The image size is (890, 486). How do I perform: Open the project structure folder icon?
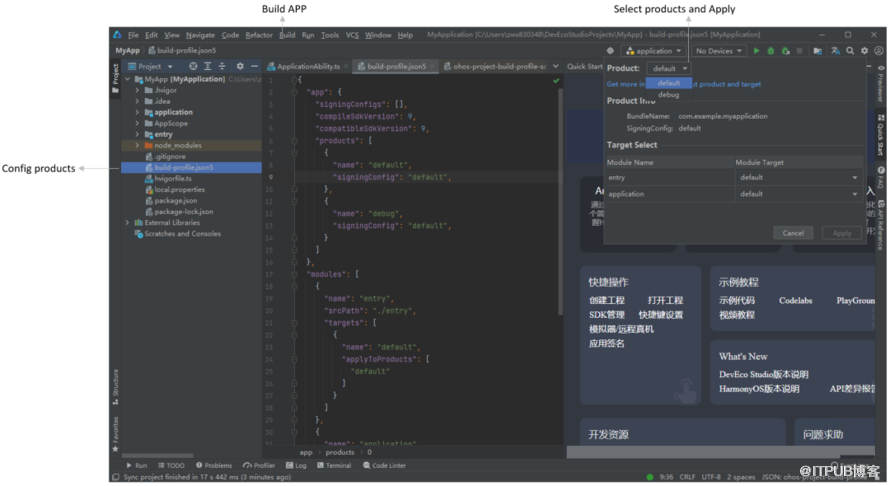(x=817, y=51)
